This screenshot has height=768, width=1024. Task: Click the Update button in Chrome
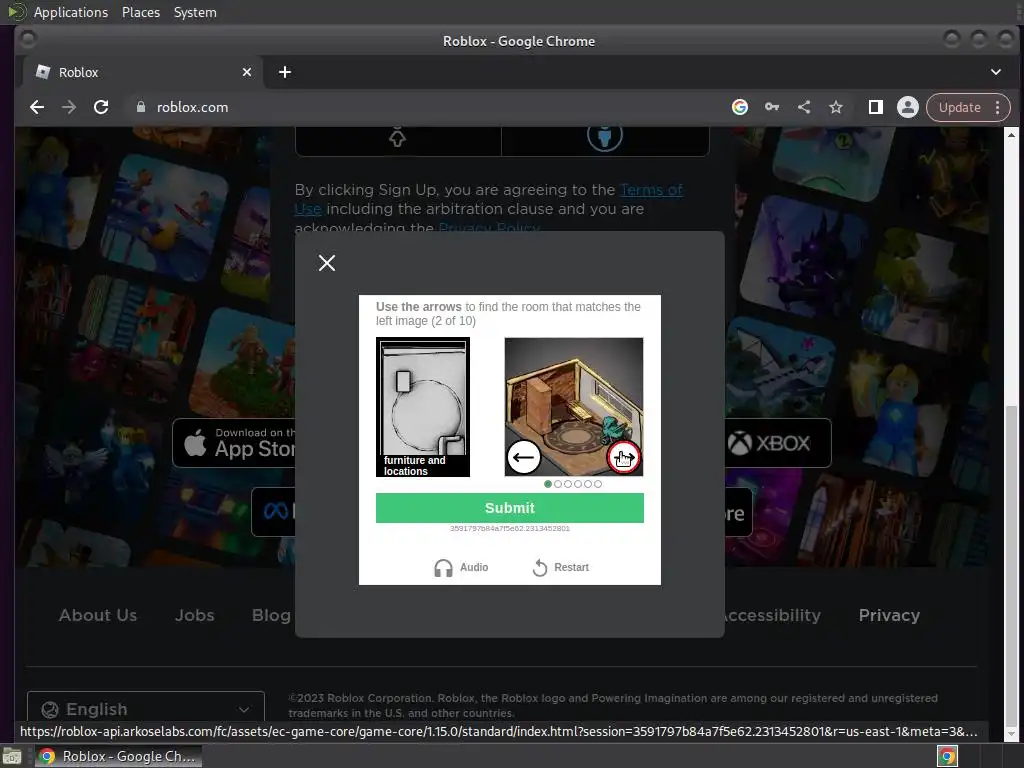pyautogui.click(x=959, y=107)
